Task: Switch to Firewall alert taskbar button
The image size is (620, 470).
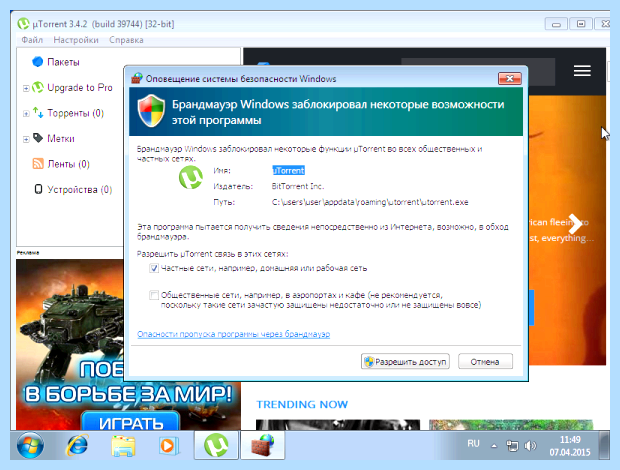Action: [x=263, y=445]
